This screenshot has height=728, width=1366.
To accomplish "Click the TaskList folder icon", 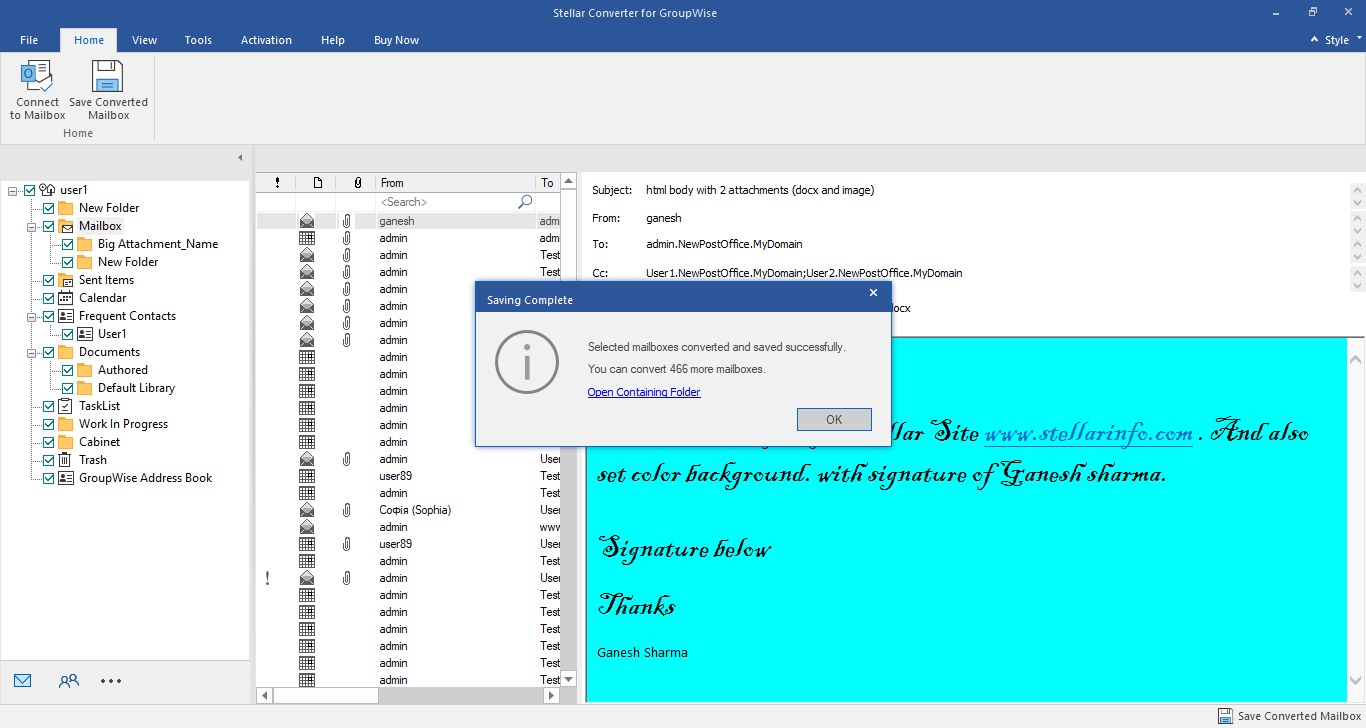I will pos(65,406).
